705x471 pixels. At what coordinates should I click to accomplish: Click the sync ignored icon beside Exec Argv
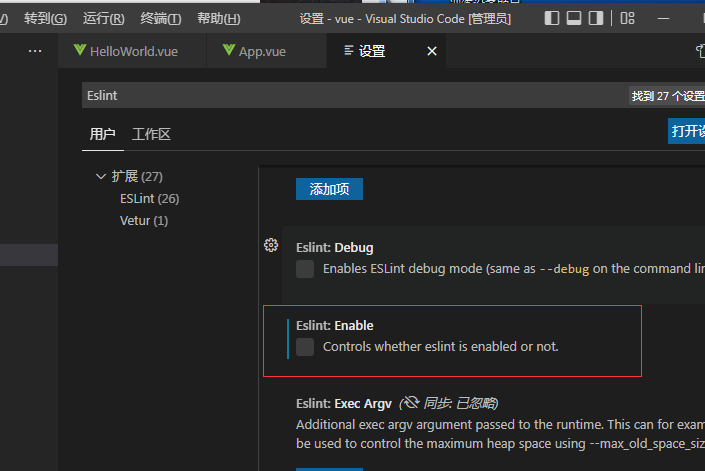pos(410,402)
